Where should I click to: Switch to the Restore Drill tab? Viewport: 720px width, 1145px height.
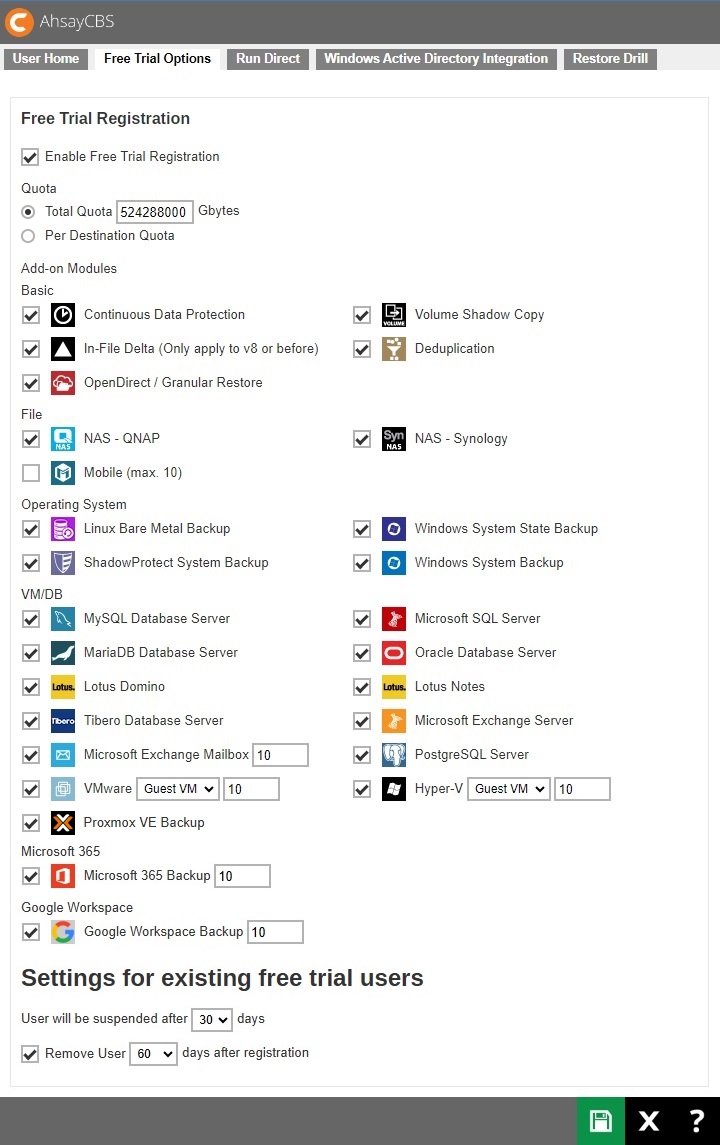click(x=610, y=58)
